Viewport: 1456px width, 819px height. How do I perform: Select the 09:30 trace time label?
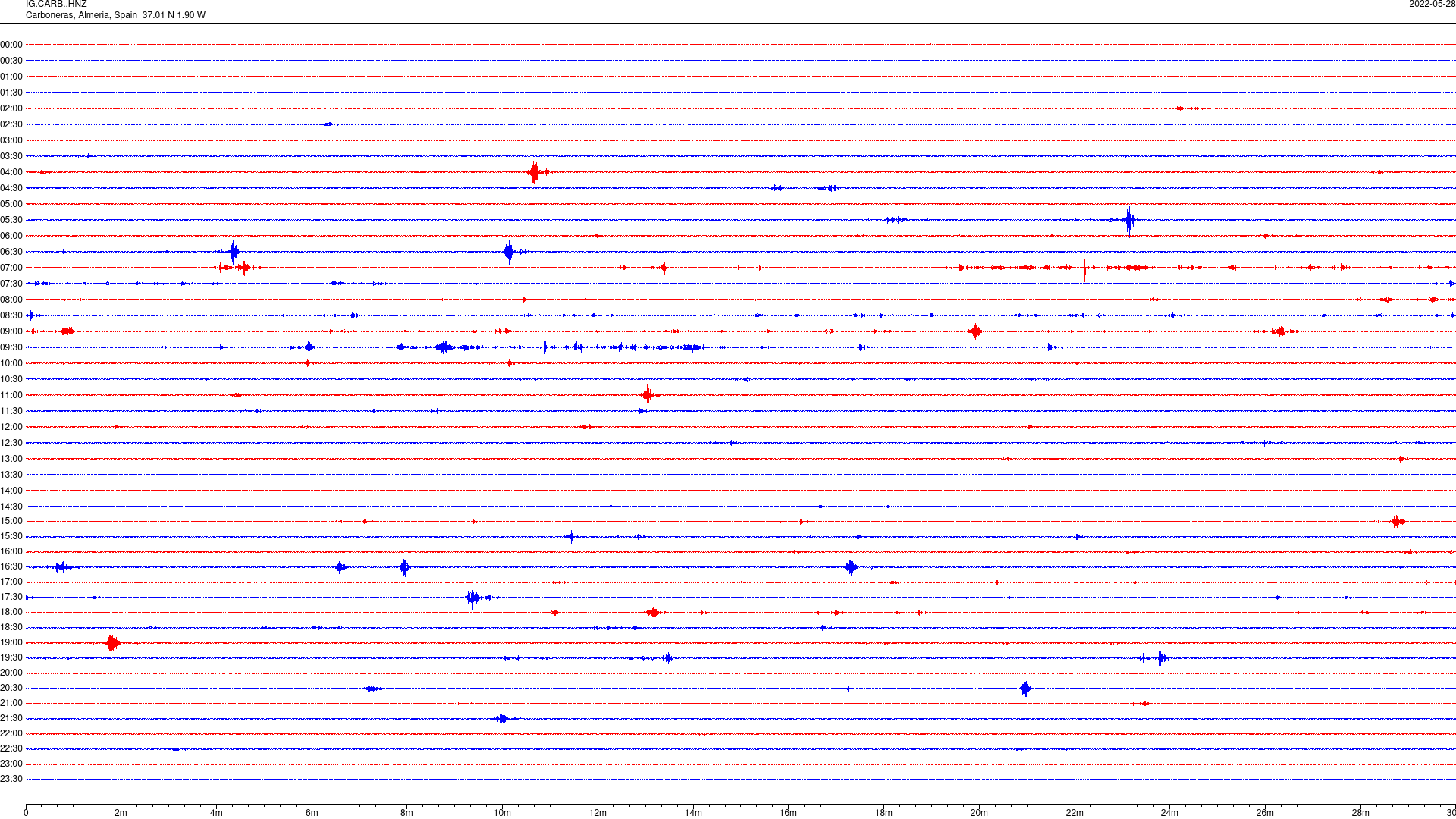[11, 347]
